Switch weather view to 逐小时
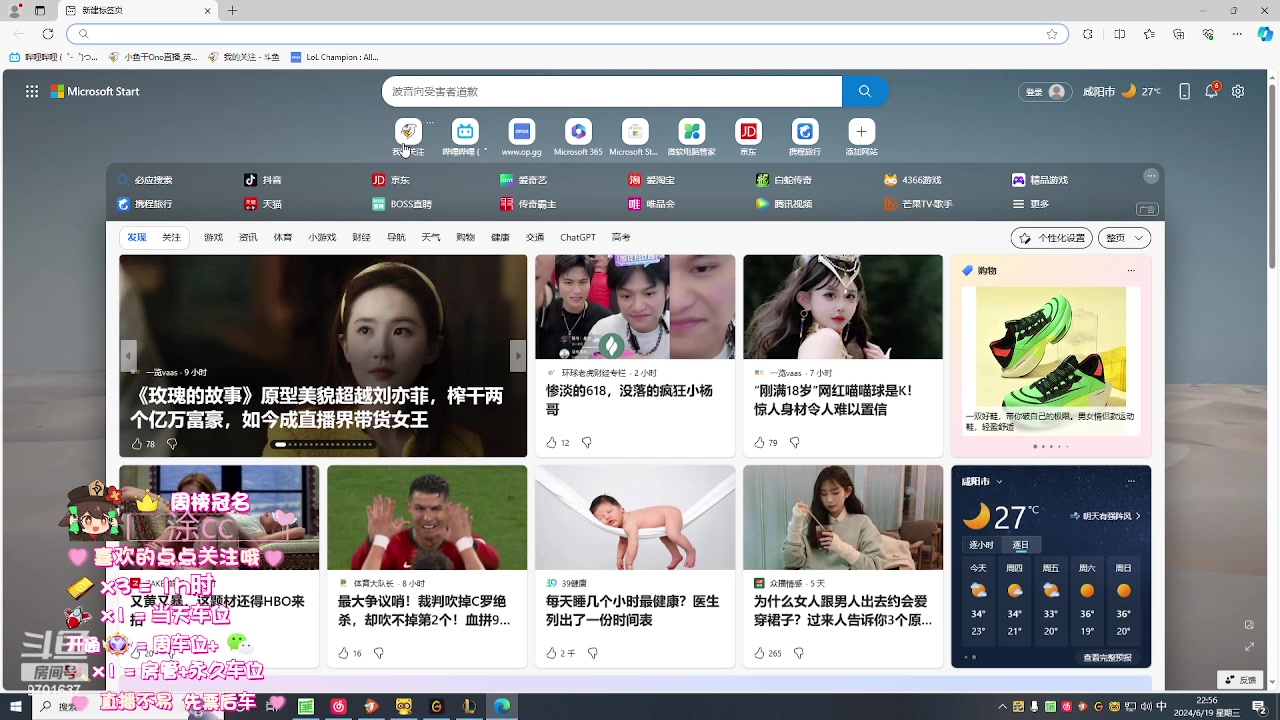This screenshot has height=720, width=1280. tap(981, 545)
